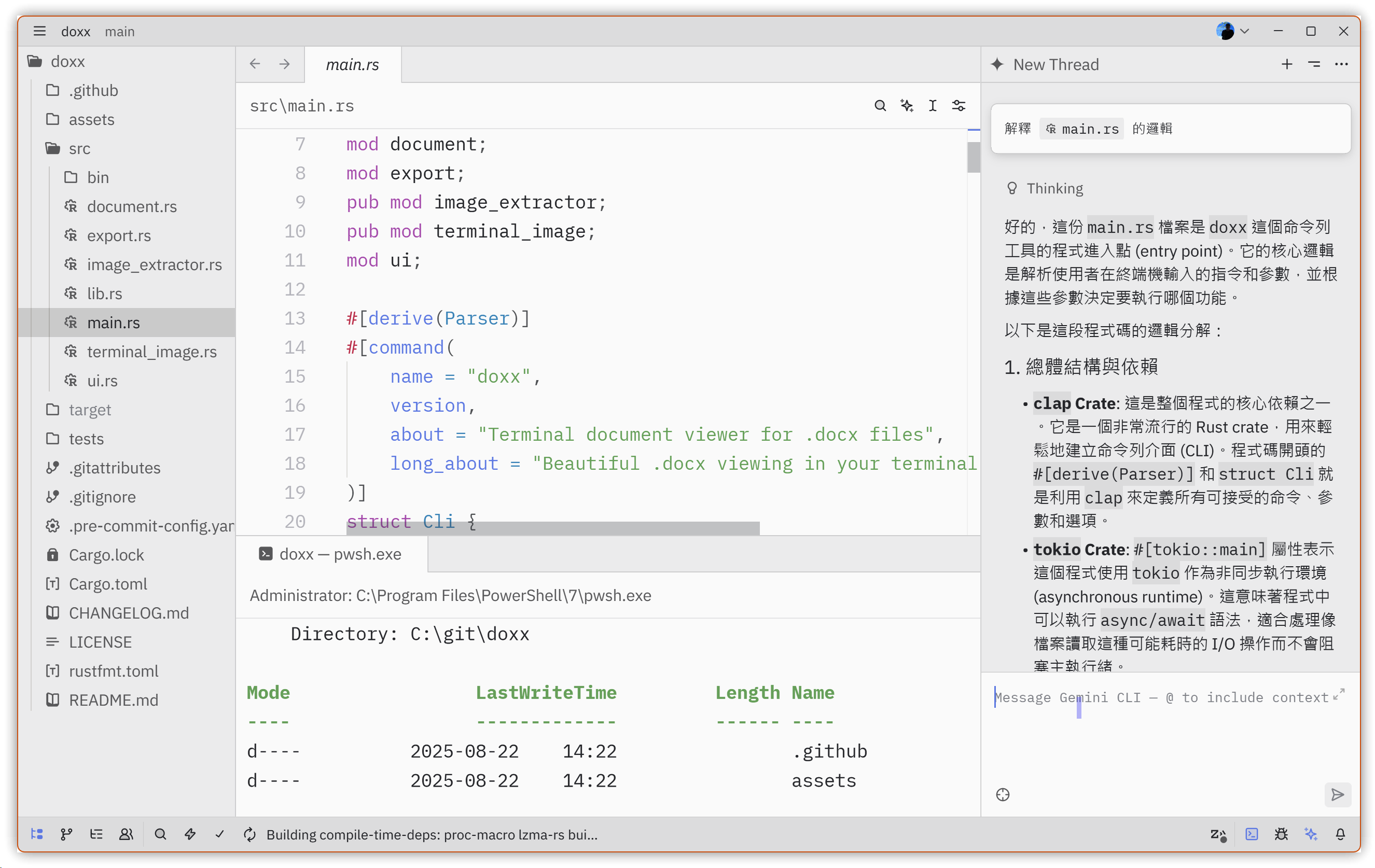Open editor controls settings icon
Image resolution: width=1375 pixels, height=868 pixels.
click(959, 106)
